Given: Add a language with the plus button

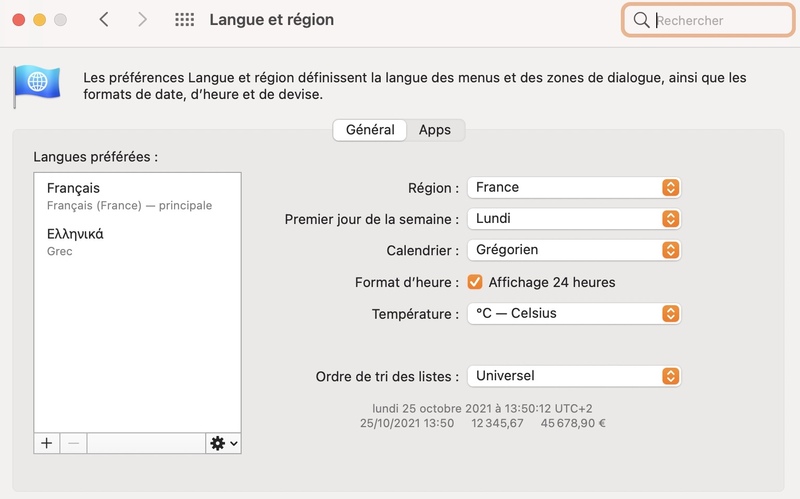Looking at the screenshot, I should tap(47, 443).
